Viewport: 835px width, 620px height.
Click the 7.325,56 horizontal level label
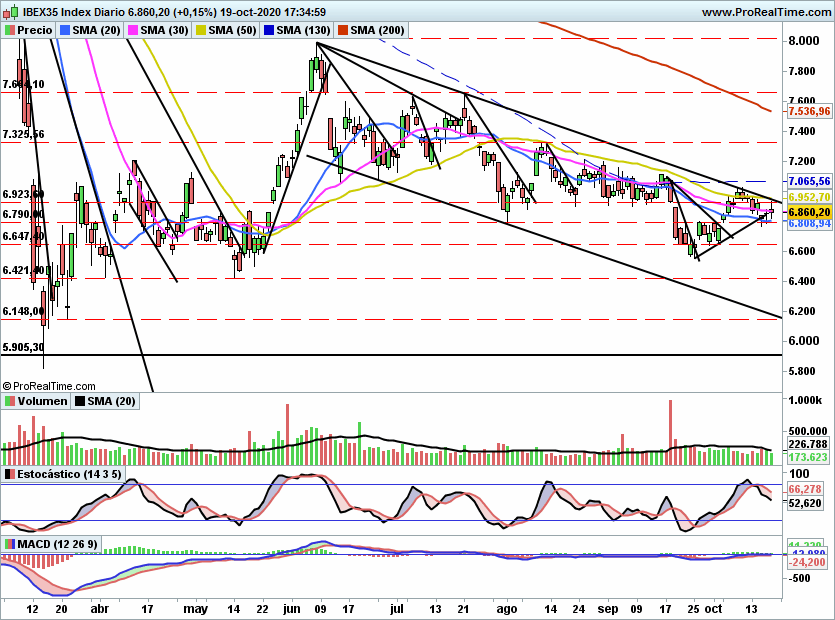(x=23, y=134)
